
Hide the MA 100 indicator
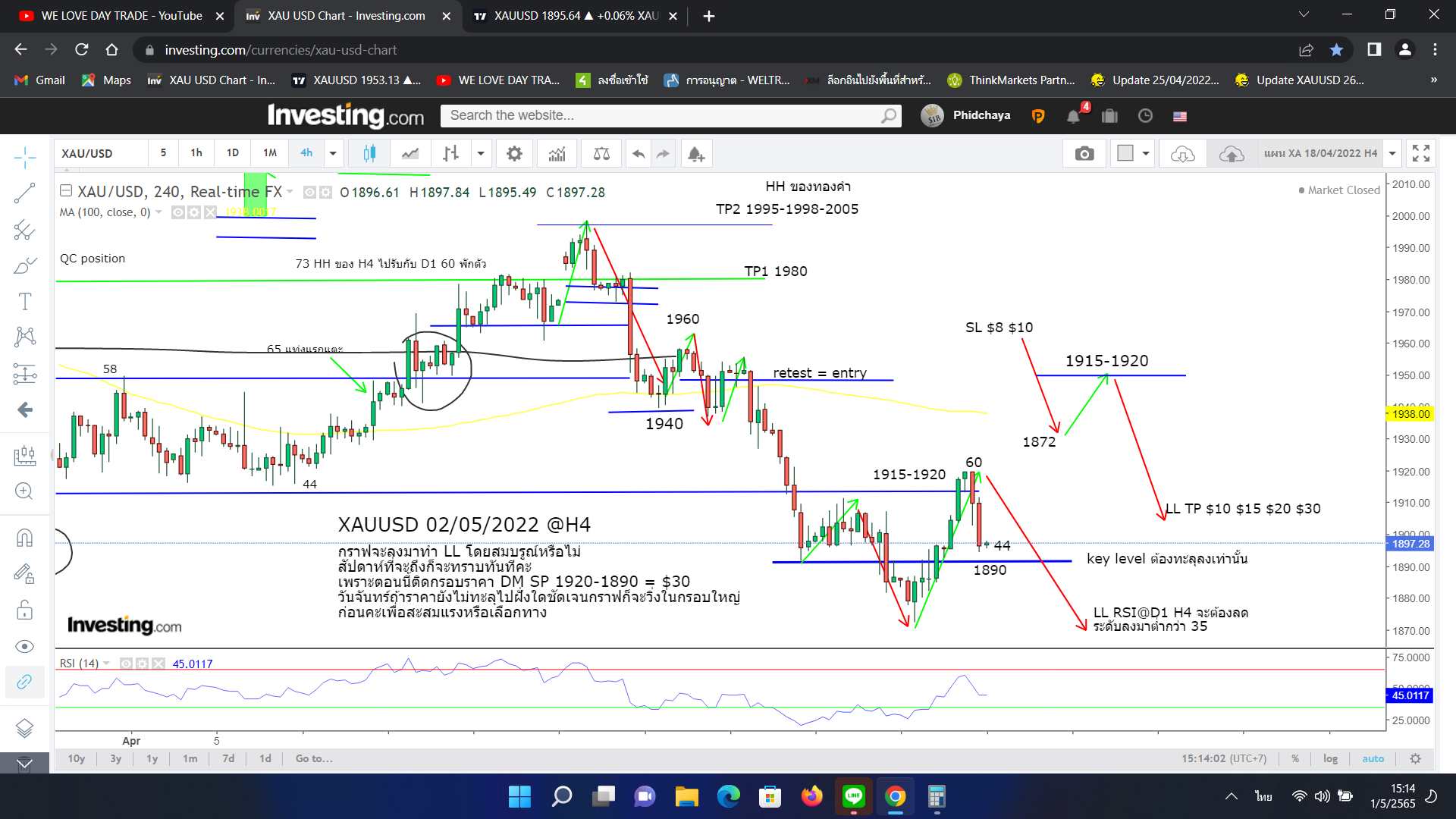pos(178,212)
